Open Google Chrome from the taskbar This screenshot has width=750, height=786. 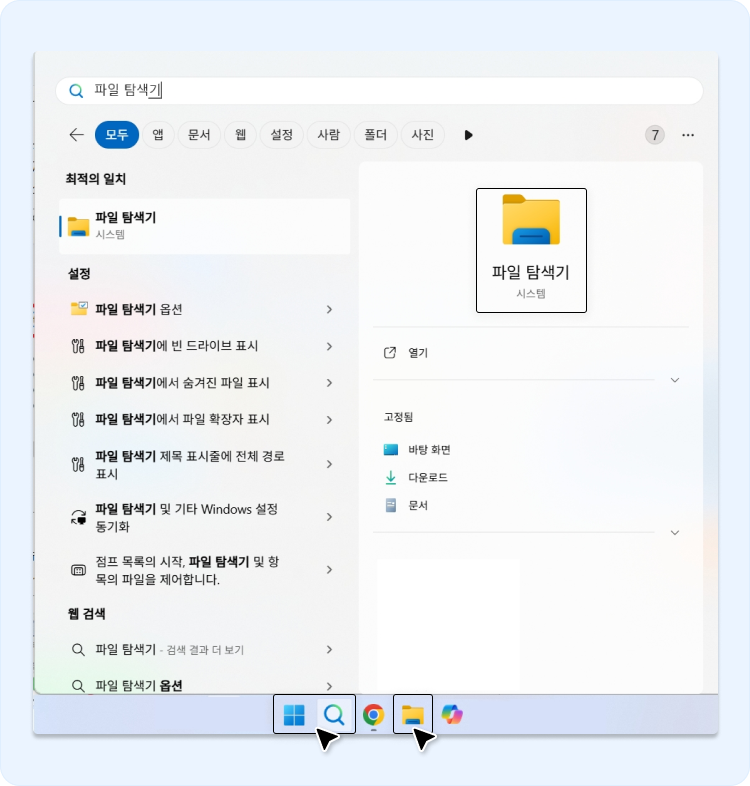373,715
